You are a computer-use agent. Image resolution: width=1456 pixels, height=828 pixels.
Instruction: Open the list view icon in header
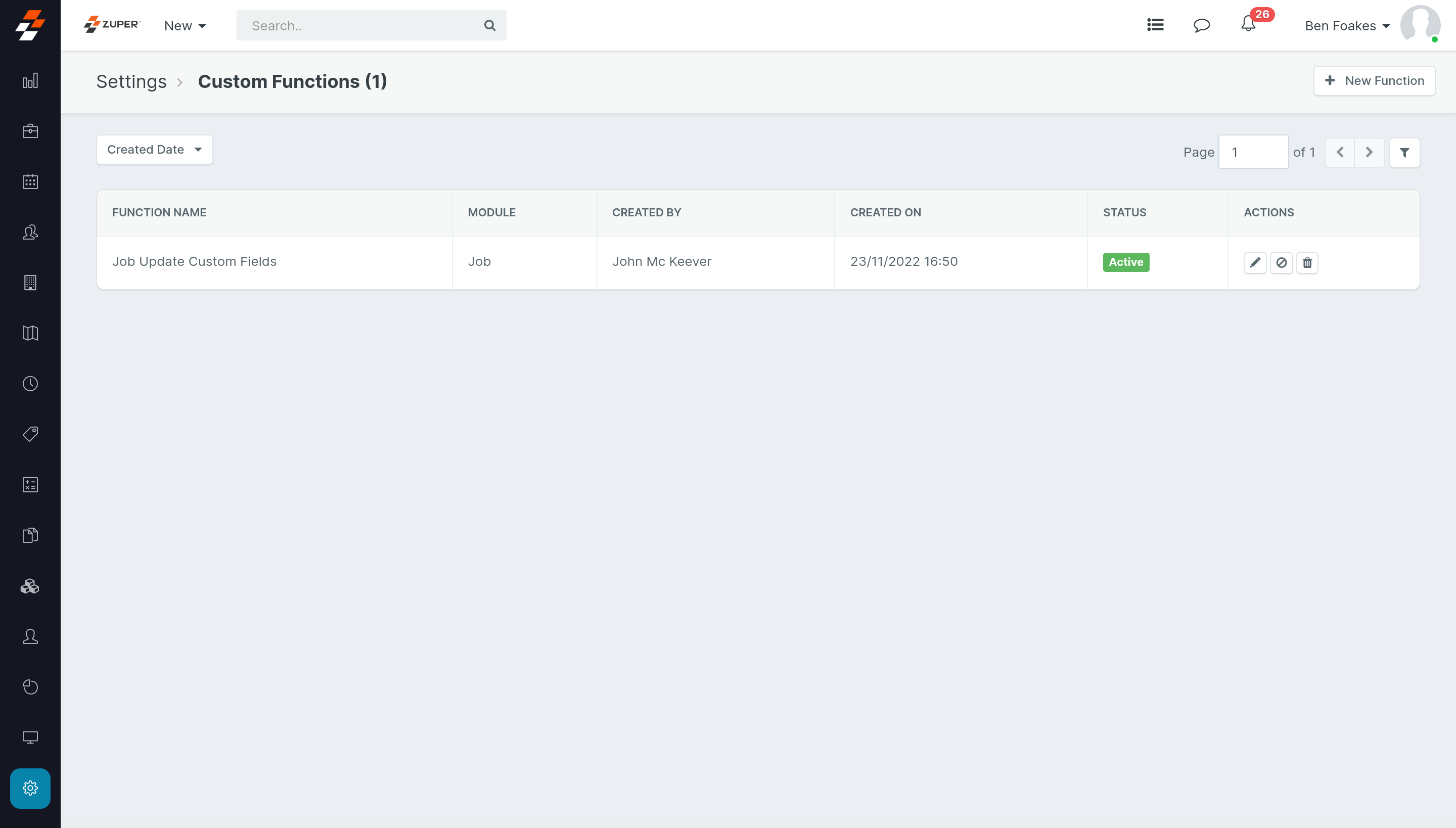[x=1155, y=25]
